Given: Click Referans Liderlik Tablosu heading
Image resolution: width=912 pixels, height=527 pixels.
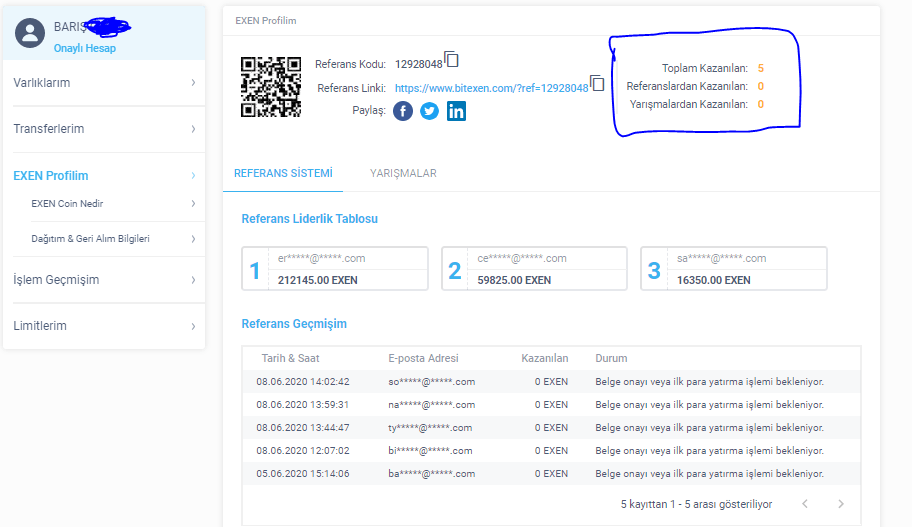Looking at the screenshot, I should click(309, 219).
